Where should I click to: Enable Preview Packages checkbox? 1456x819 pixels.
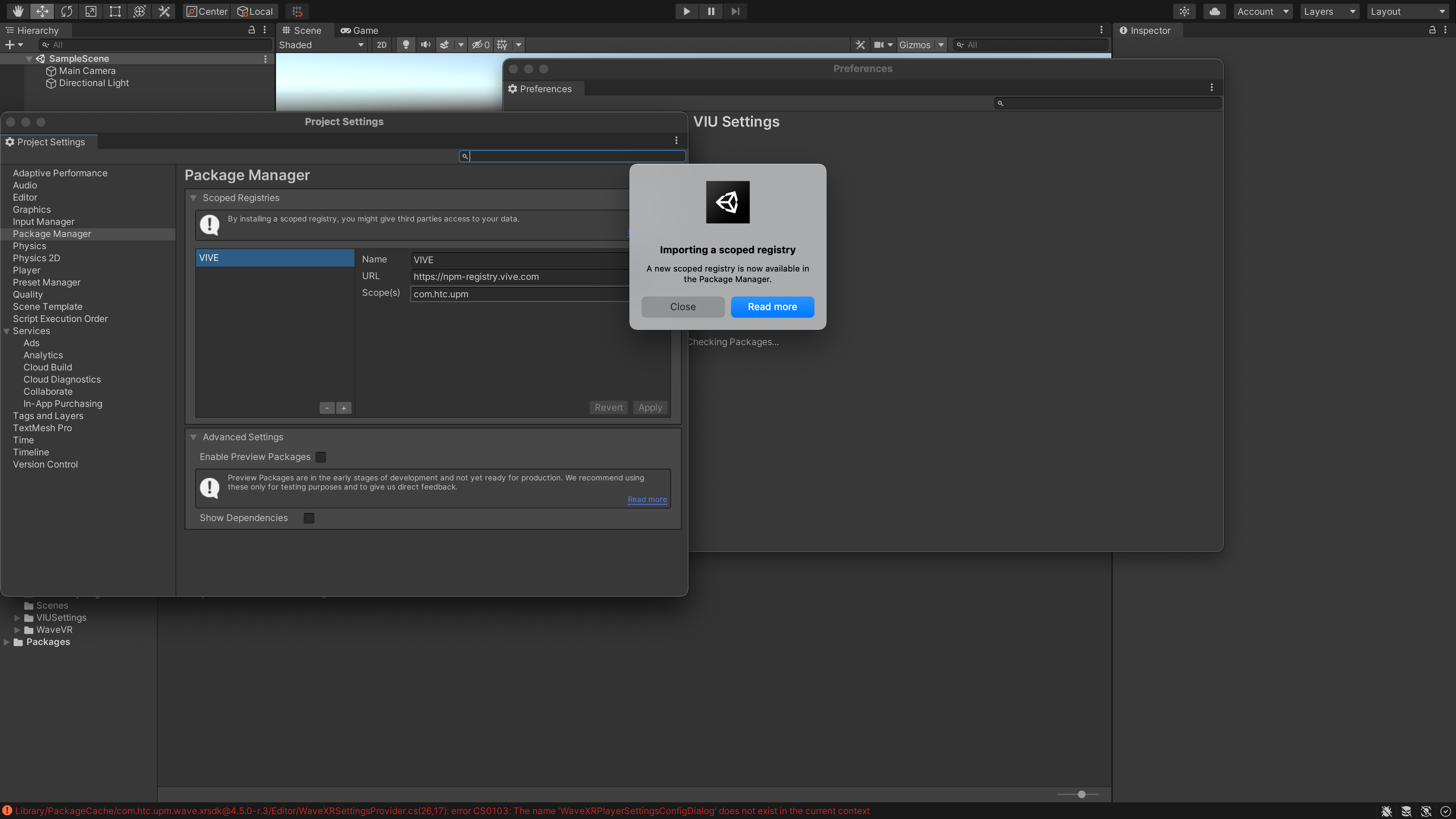pyautogui.click(x=320, y=457)
